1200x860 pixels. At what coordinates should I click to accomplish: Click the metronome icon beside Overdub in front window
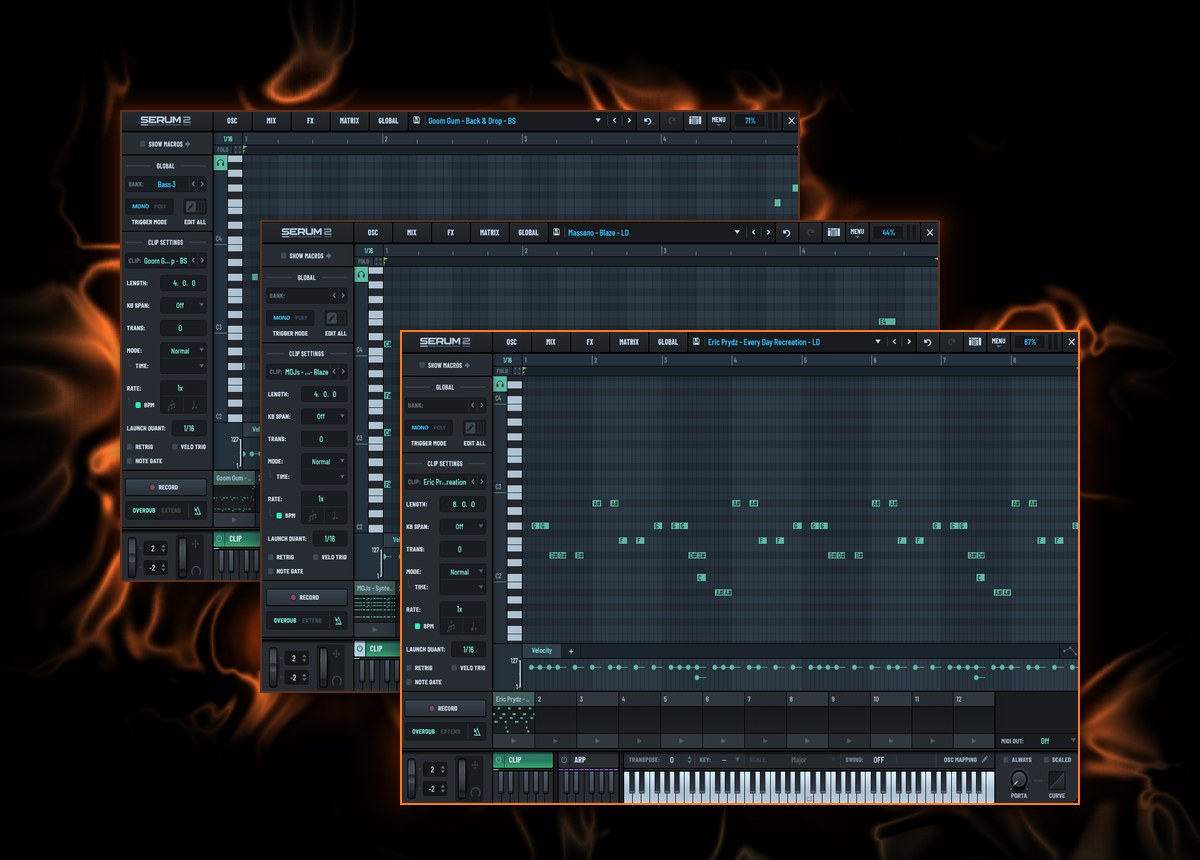click(477, 731)
